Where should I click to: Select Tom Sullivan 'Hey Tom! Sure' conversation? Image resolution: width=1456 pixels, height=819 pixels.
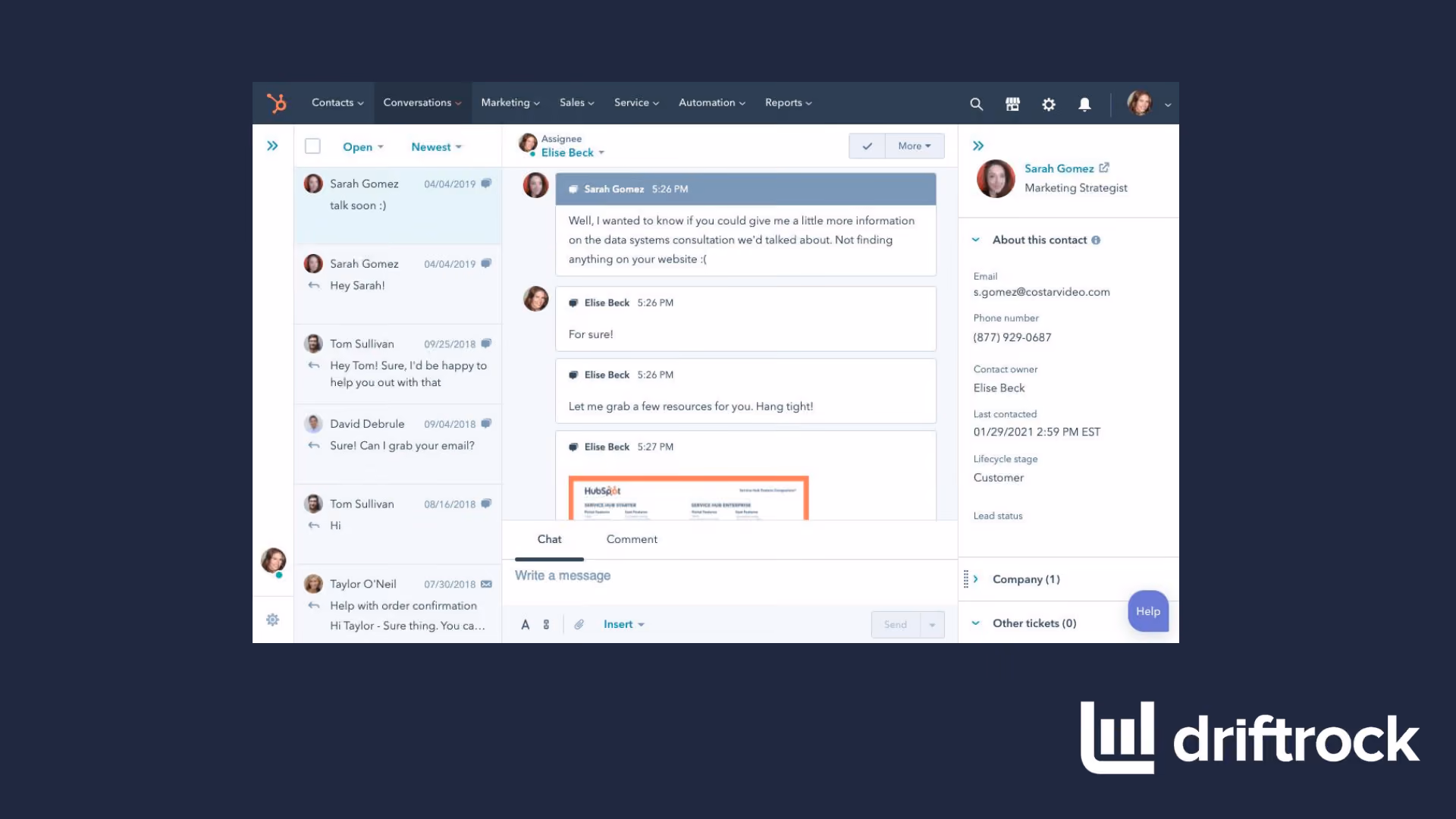(x=398, y=364)
